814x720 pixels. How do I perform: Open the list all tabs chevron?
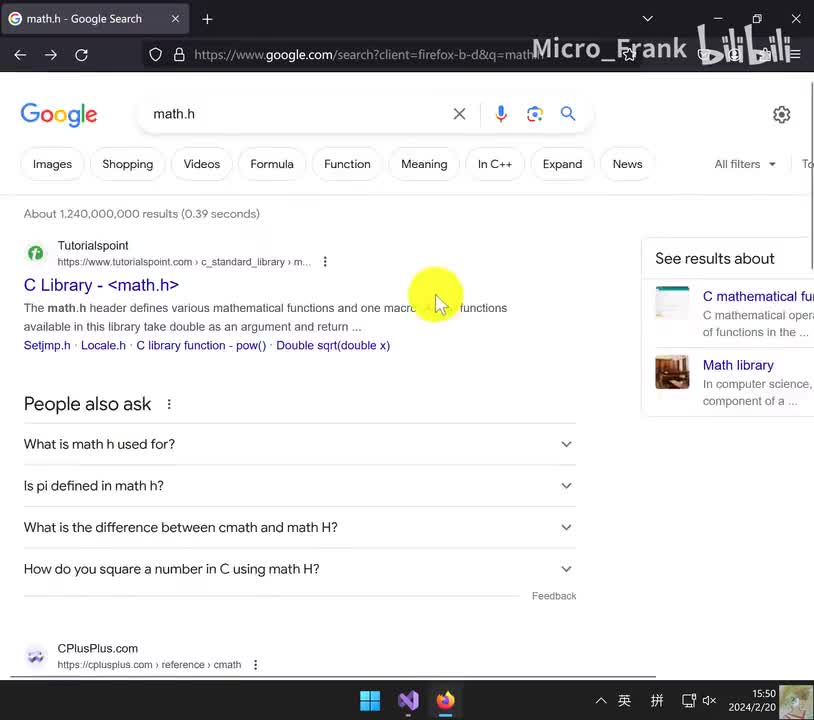(647, 19)
